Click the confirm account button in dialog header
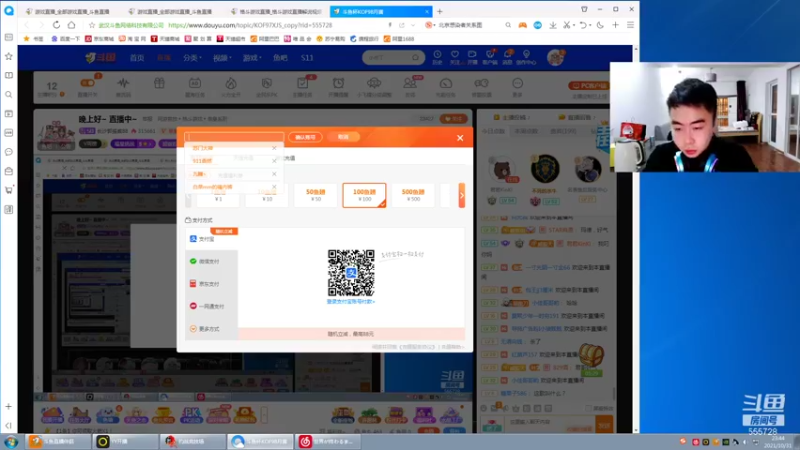 [305, 137]
